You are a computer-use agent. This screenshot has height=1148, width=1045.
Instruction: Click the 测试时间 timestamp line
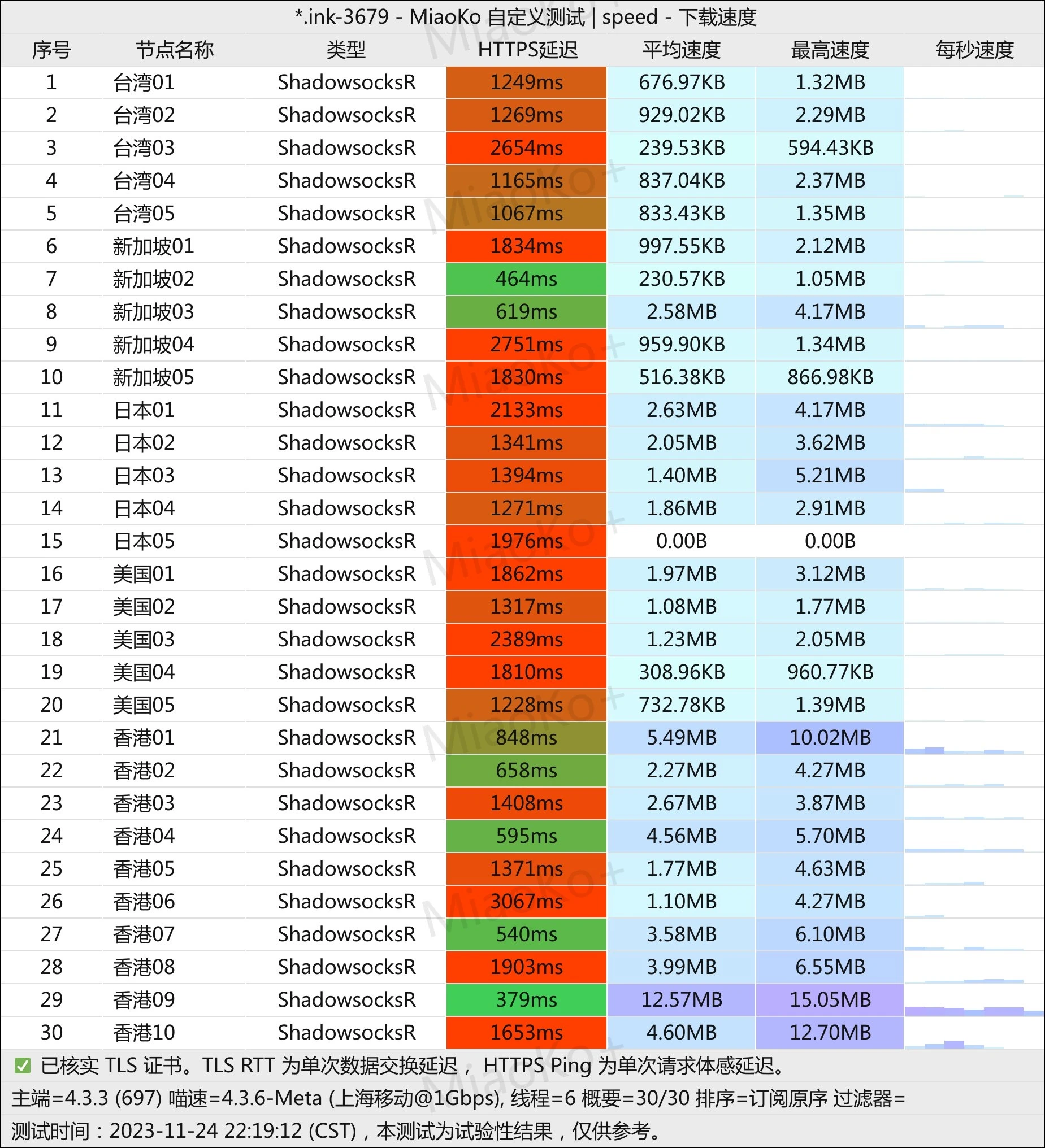pos(336,1131)
